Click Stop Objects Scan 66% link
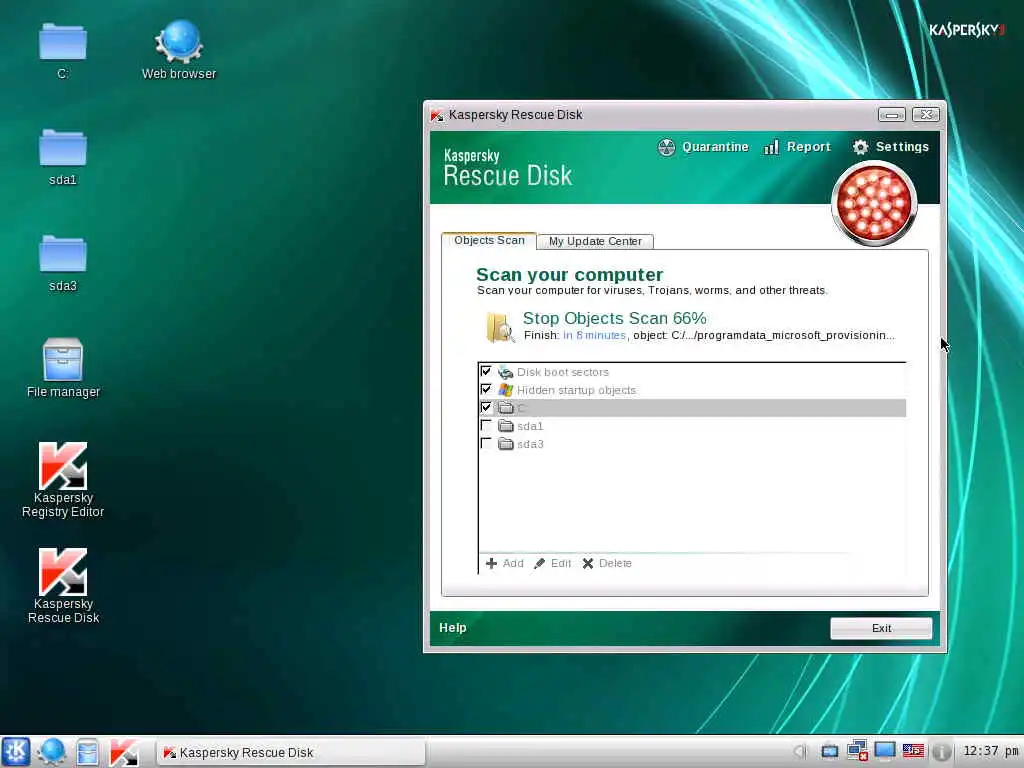 (x=615, y=318)
